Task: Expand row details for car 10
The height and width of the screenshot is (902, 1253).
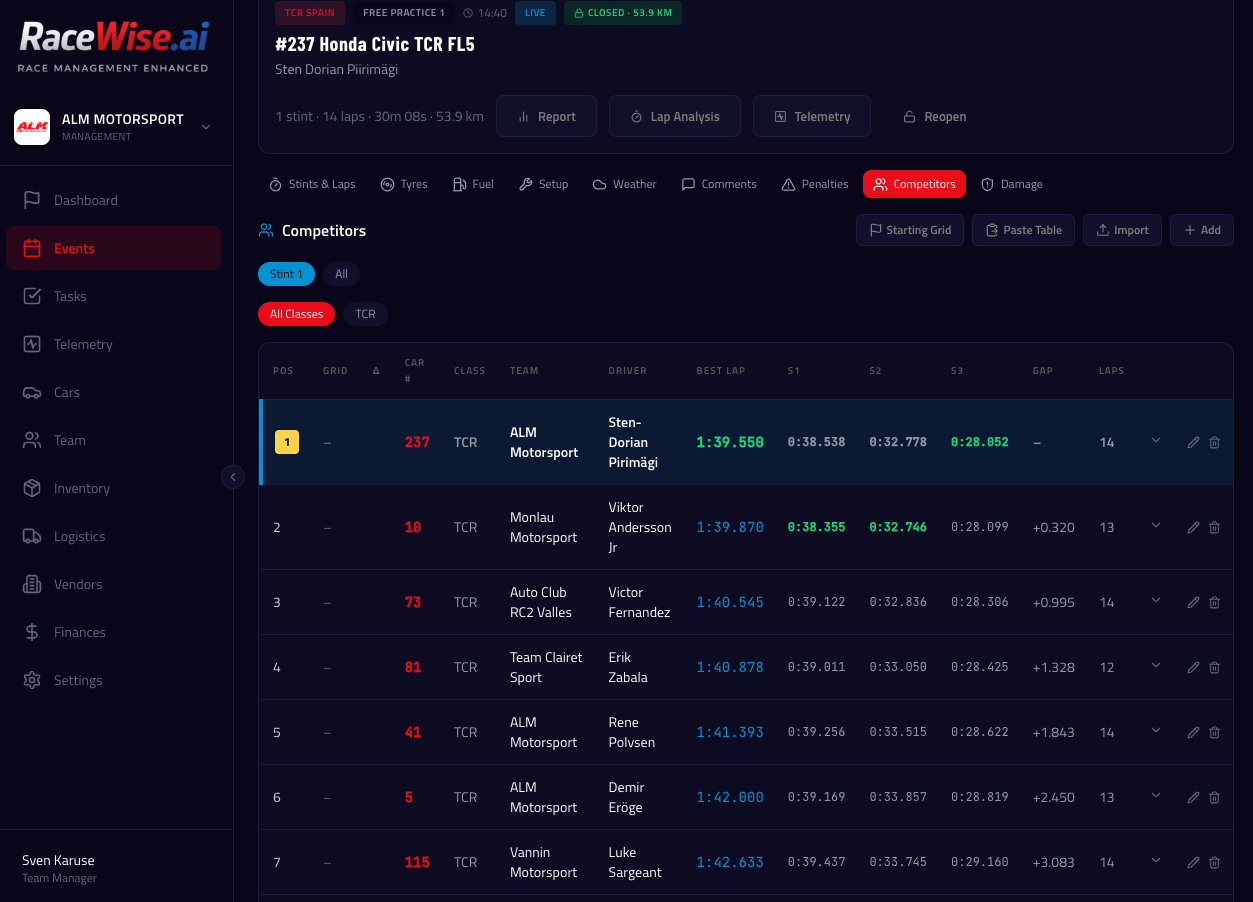Action: pos(1156,526)
